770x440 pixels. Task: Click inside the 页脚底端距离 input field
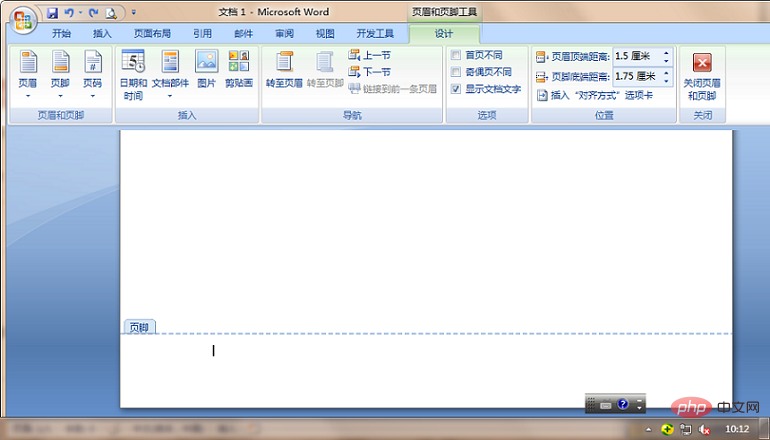click(x=634, y=76)
